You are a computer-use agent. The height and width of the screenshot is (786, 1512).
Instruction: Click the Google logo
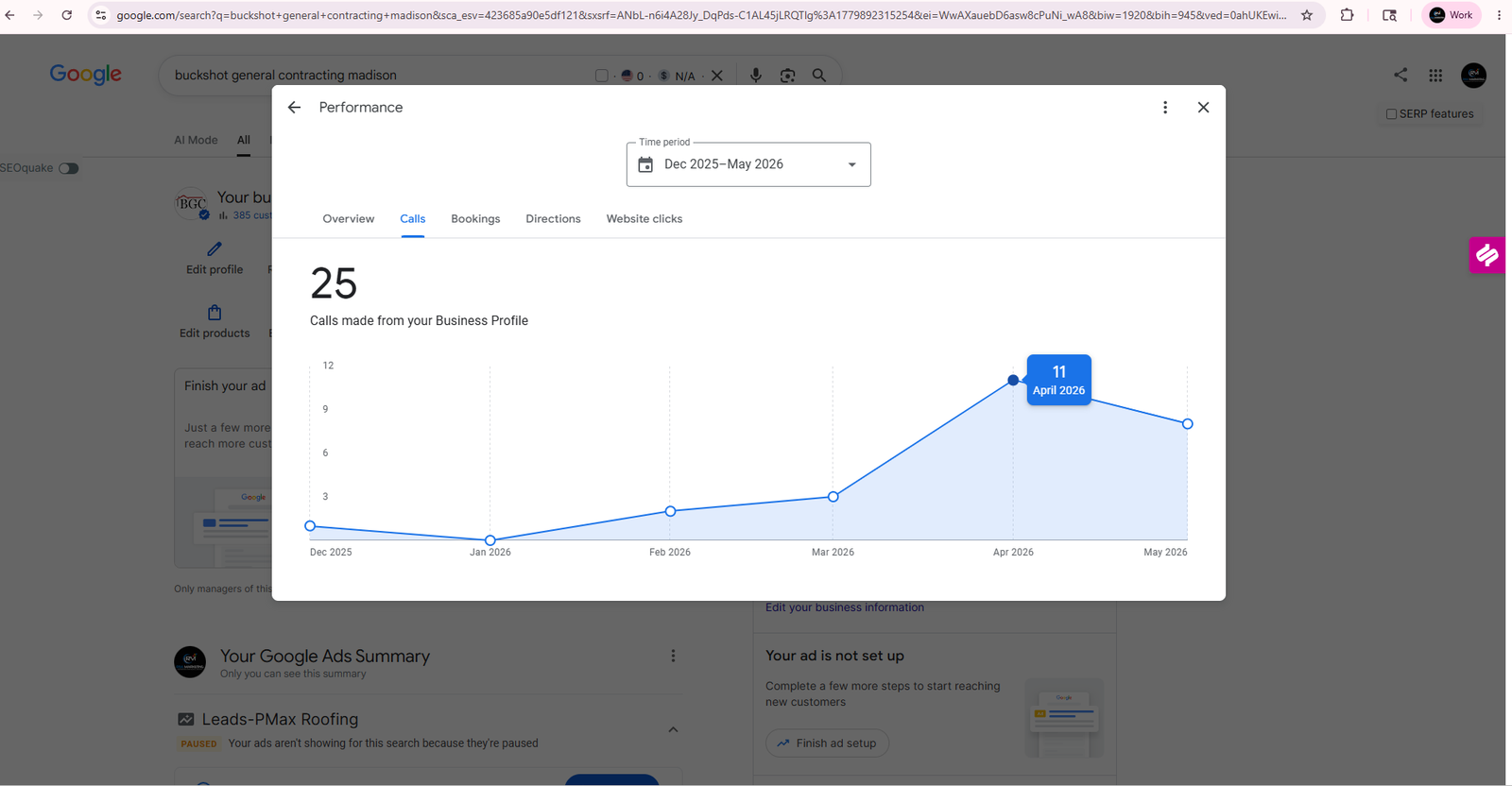click(x=86, y=75)
